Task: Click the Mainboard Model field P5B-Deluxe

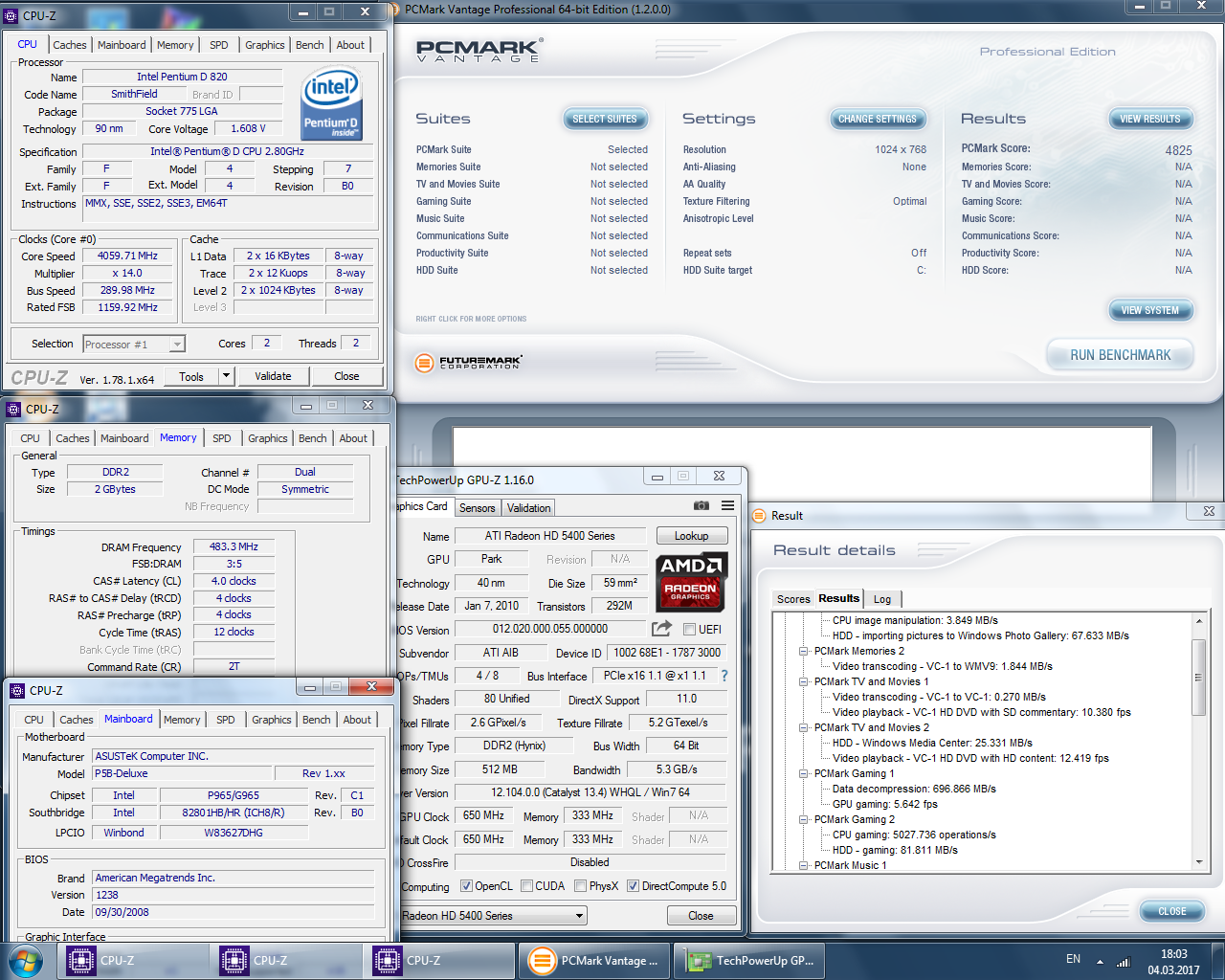Action: 180,773
